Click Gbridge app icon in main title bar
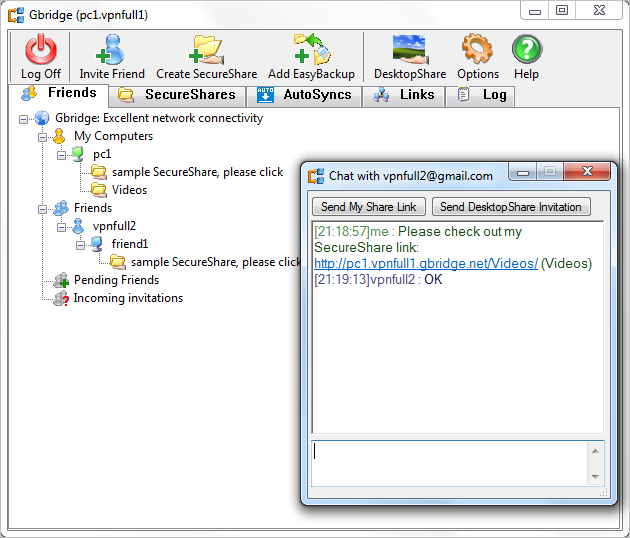The image size is (630, 538). coord(16,15)
